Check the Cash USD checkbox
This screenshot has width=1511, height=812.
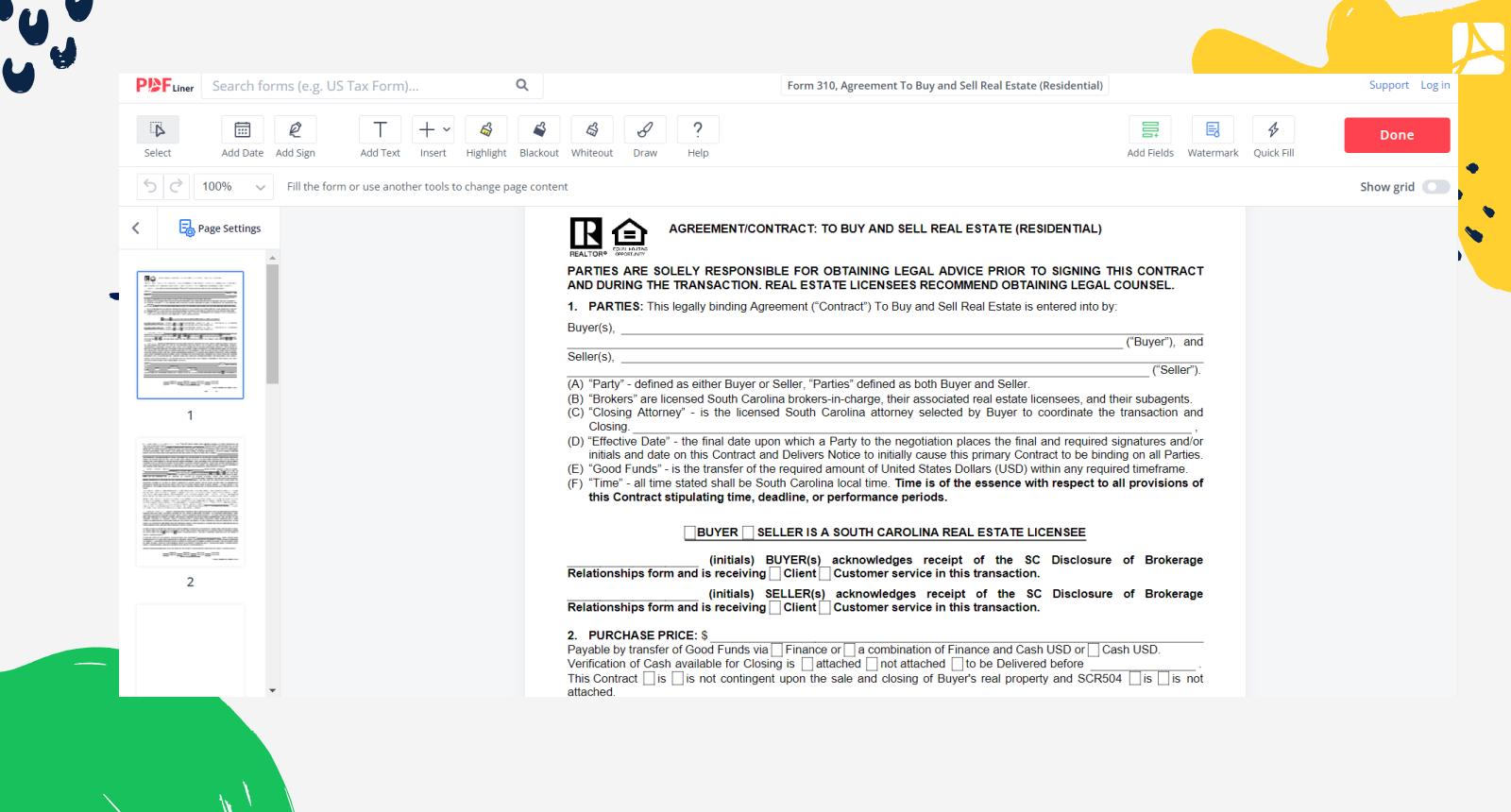(x=1094, y=650)
